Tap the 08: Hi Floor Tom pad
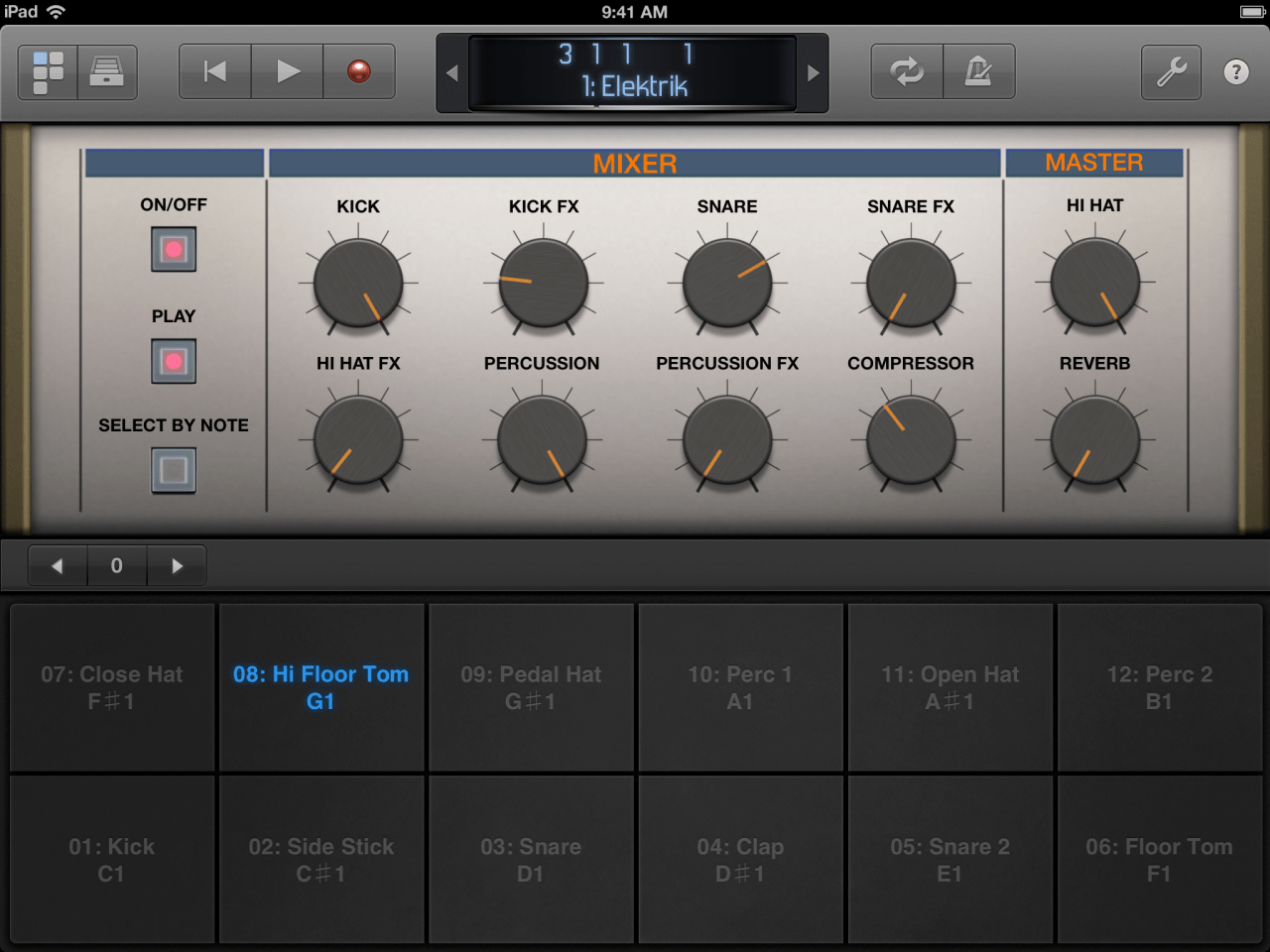This screenshot has width=1270, height=952. tap(321, 687)
